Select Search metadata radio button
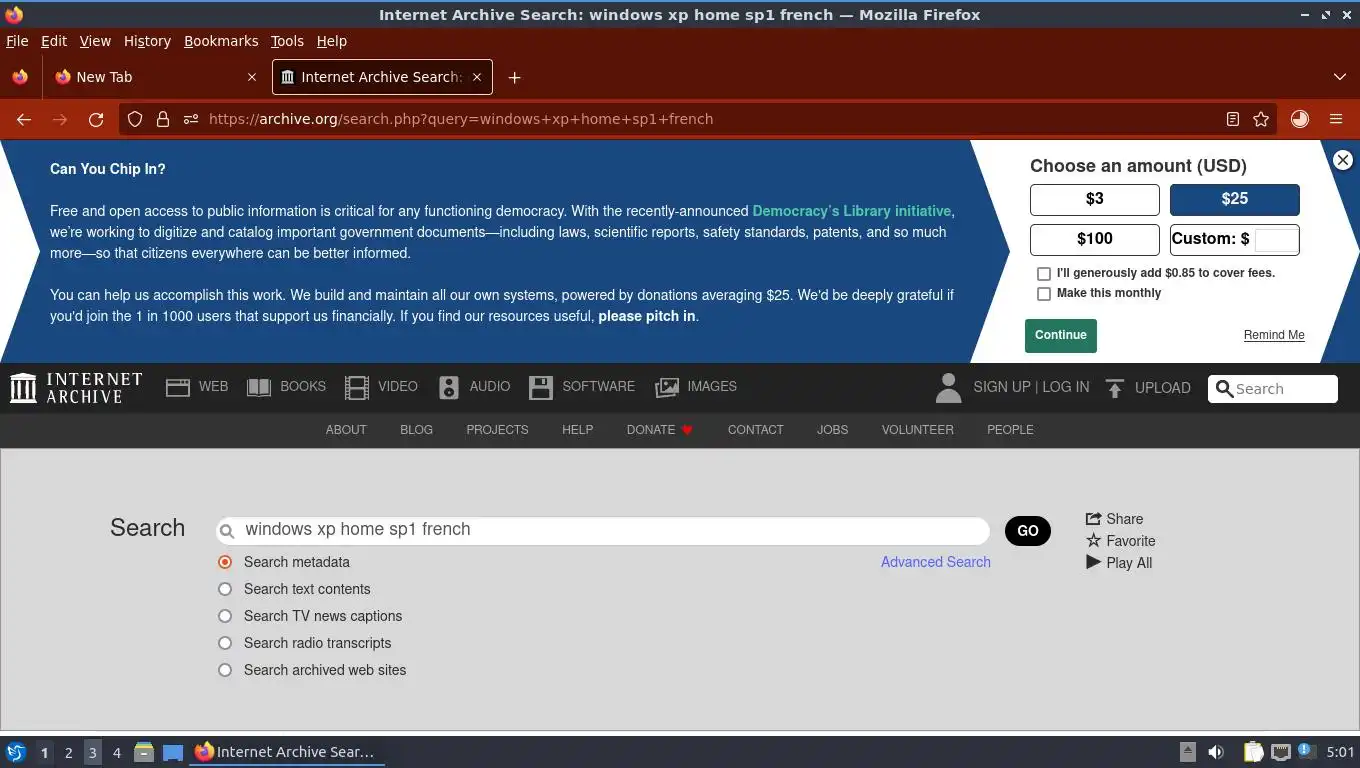 pyautogui.click(x=225, y=562)
